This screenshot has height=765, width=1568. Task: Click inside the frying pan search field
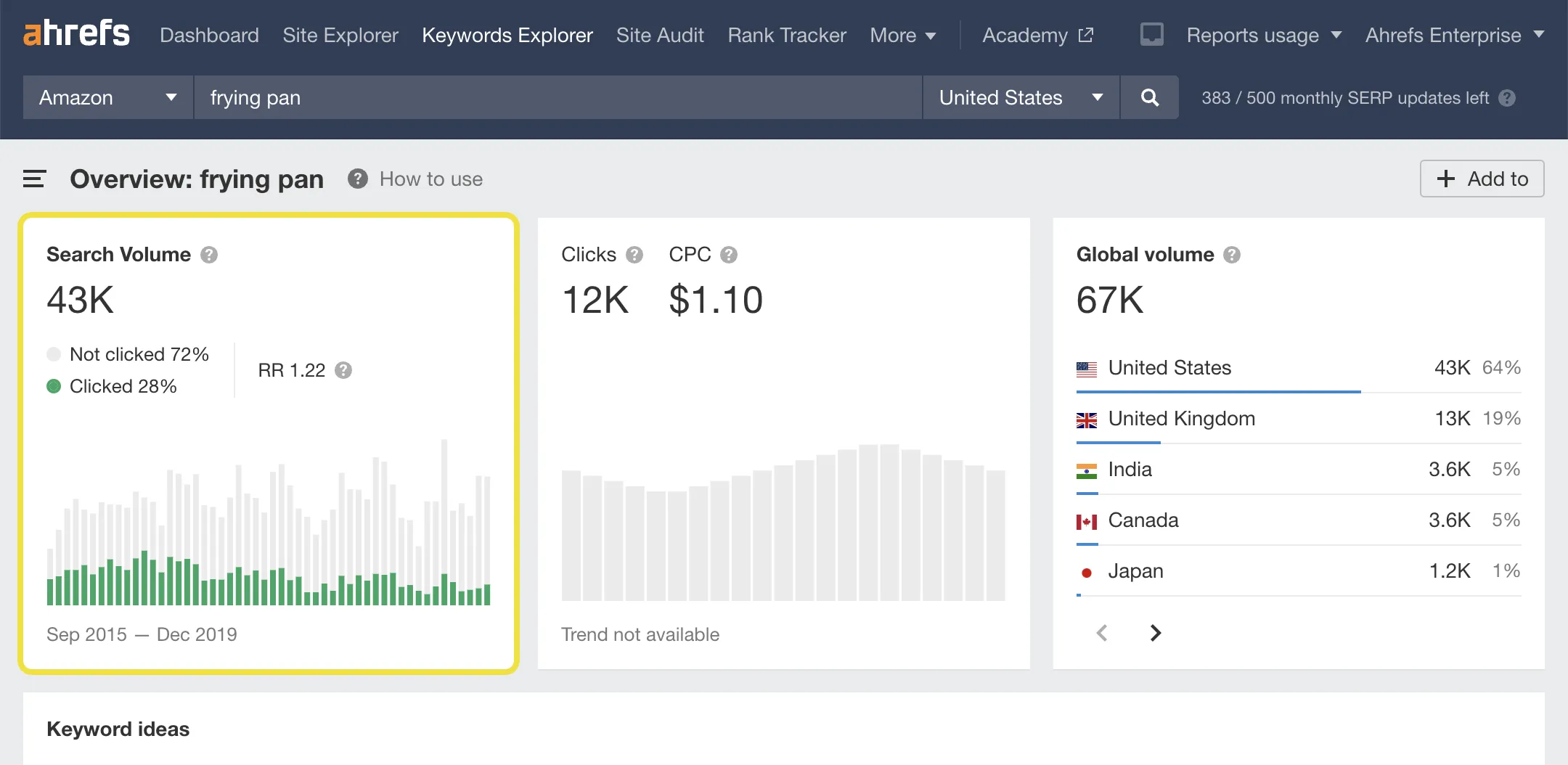pyautogui.click(x=508, y=97)
